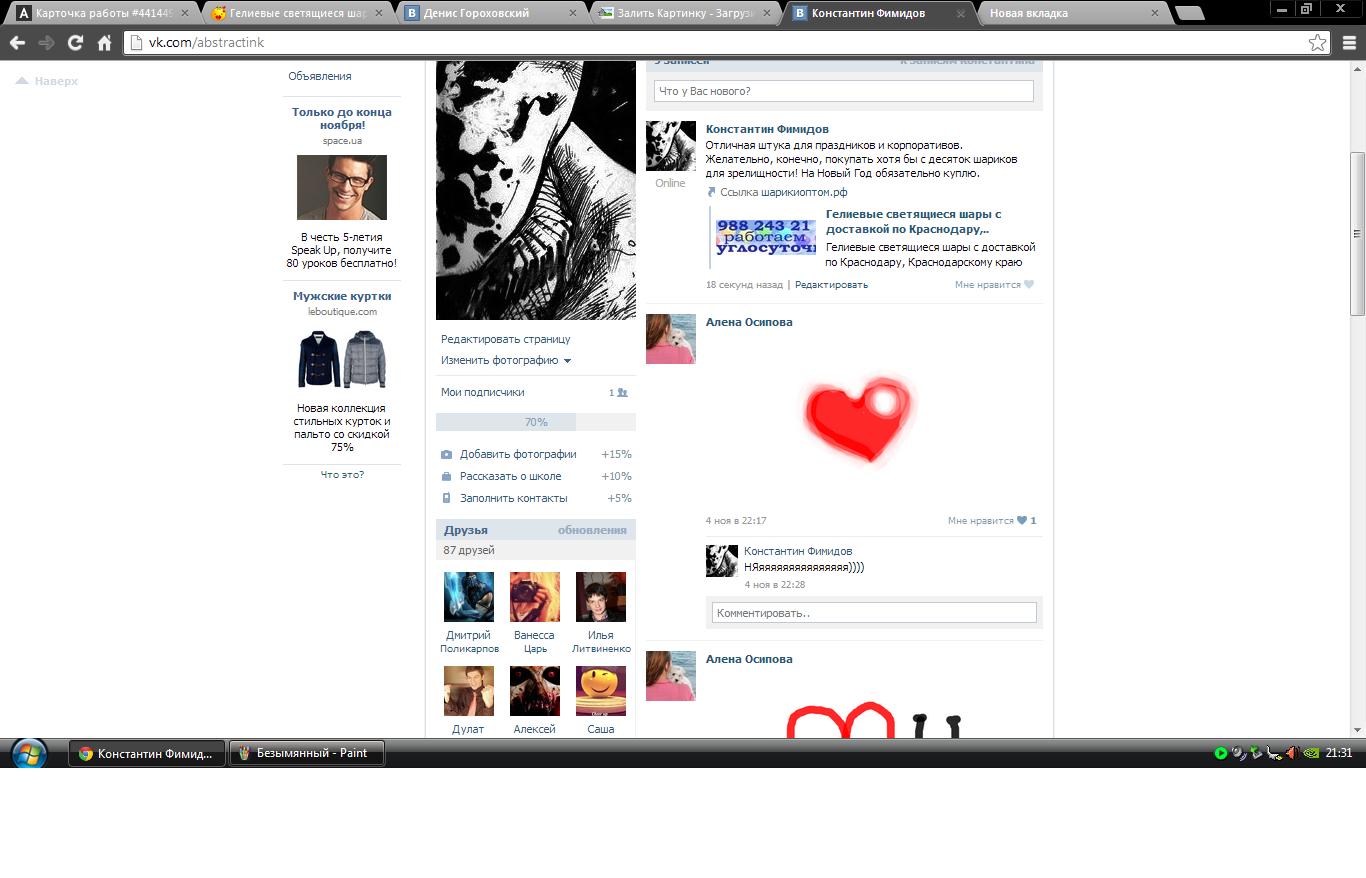1366x878 pixels.
Task: Close the Новая вкладка tab
Action: pos(1154,13)
